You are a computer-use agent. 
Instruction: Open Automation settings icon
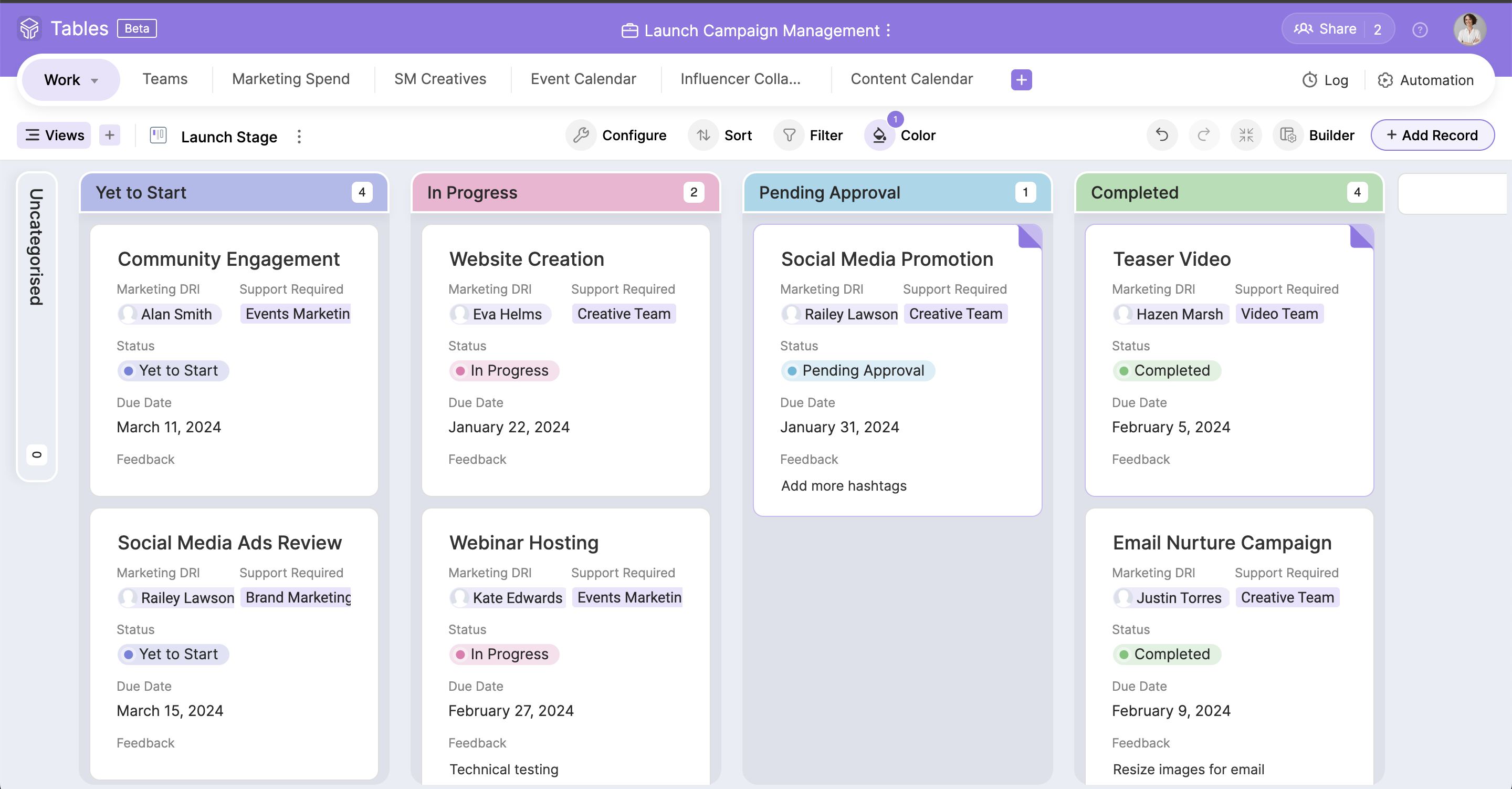coord(1386,80)
